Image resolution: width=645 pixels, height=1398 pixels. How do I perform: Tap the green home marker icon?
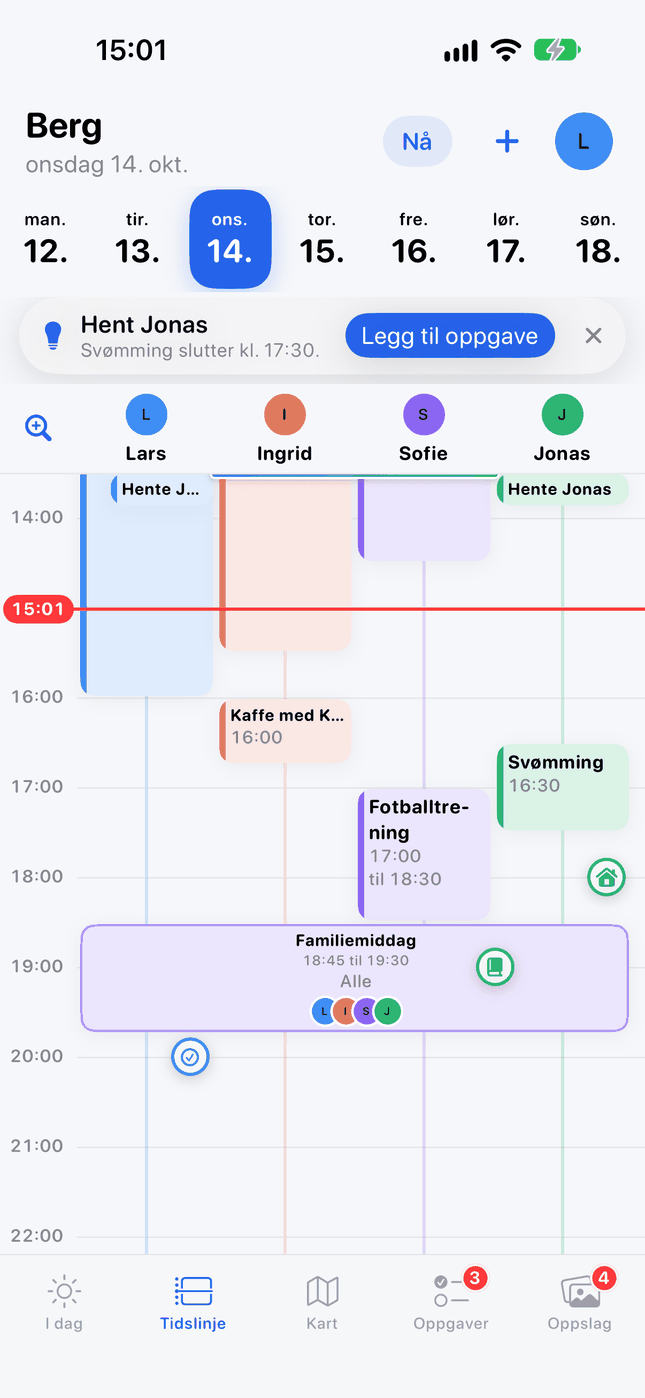[606, 878]
